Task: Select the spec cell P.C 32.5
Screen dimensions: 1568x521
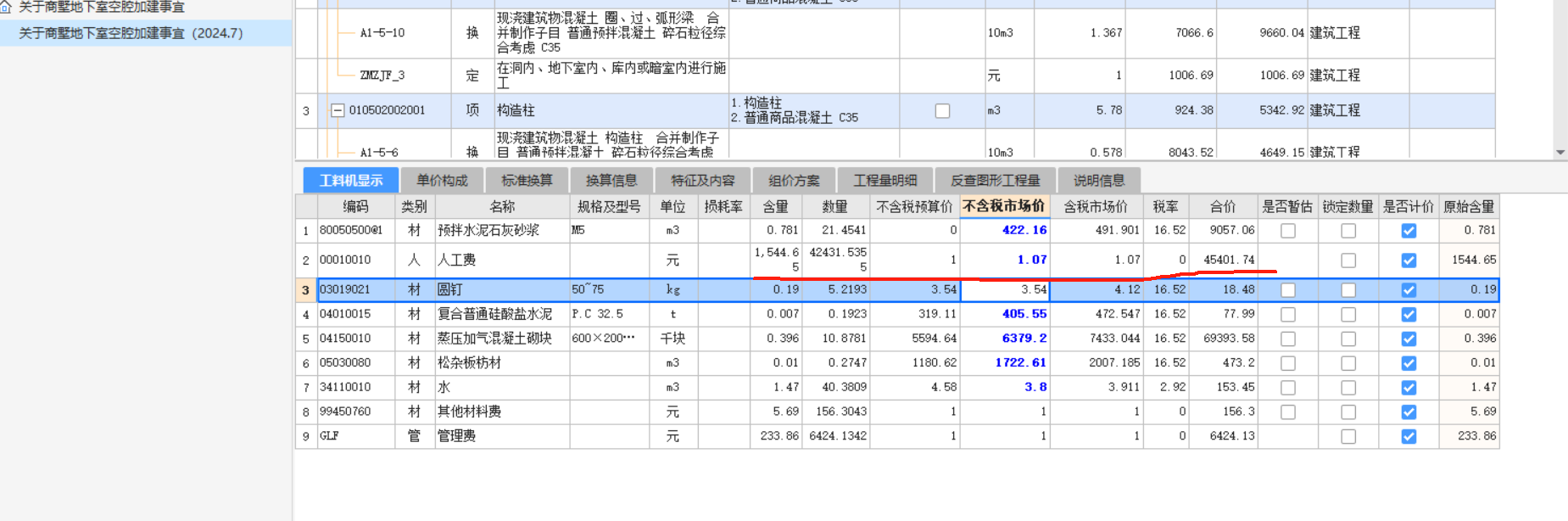Action: coord(609,315)
